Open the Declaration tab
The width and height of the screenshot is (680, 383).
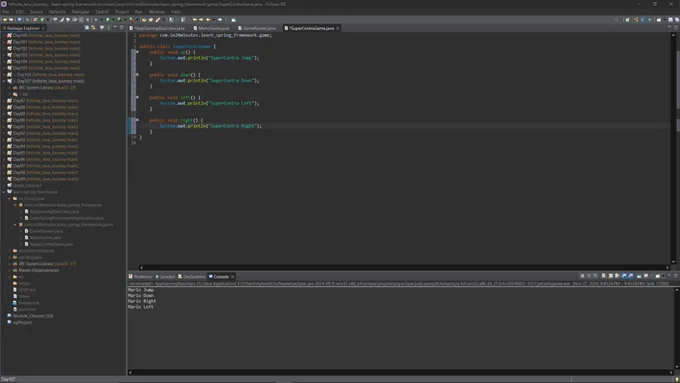click(x=192, y=276)
